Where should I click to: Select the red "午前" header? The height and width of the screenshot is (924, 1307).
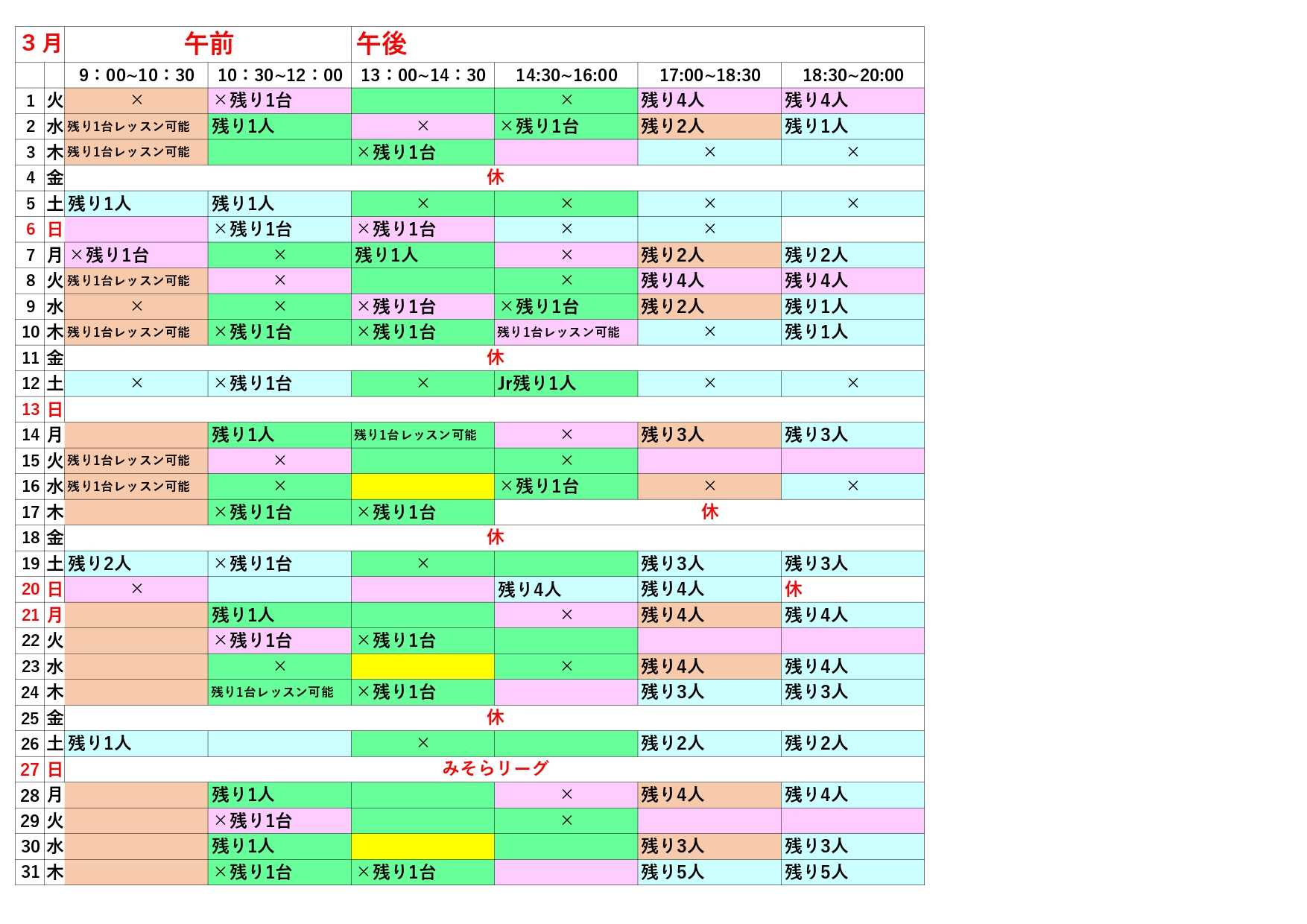coord(209,44)
